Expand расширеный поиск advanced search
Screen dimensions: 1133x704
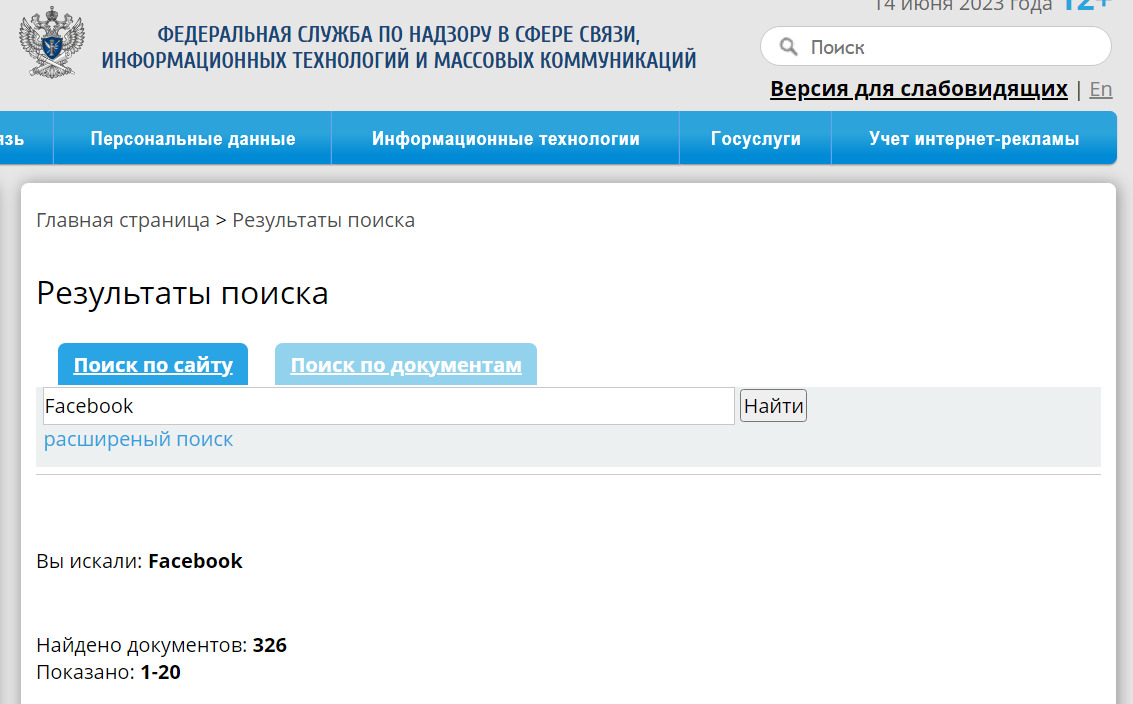[x=138, y=439]
